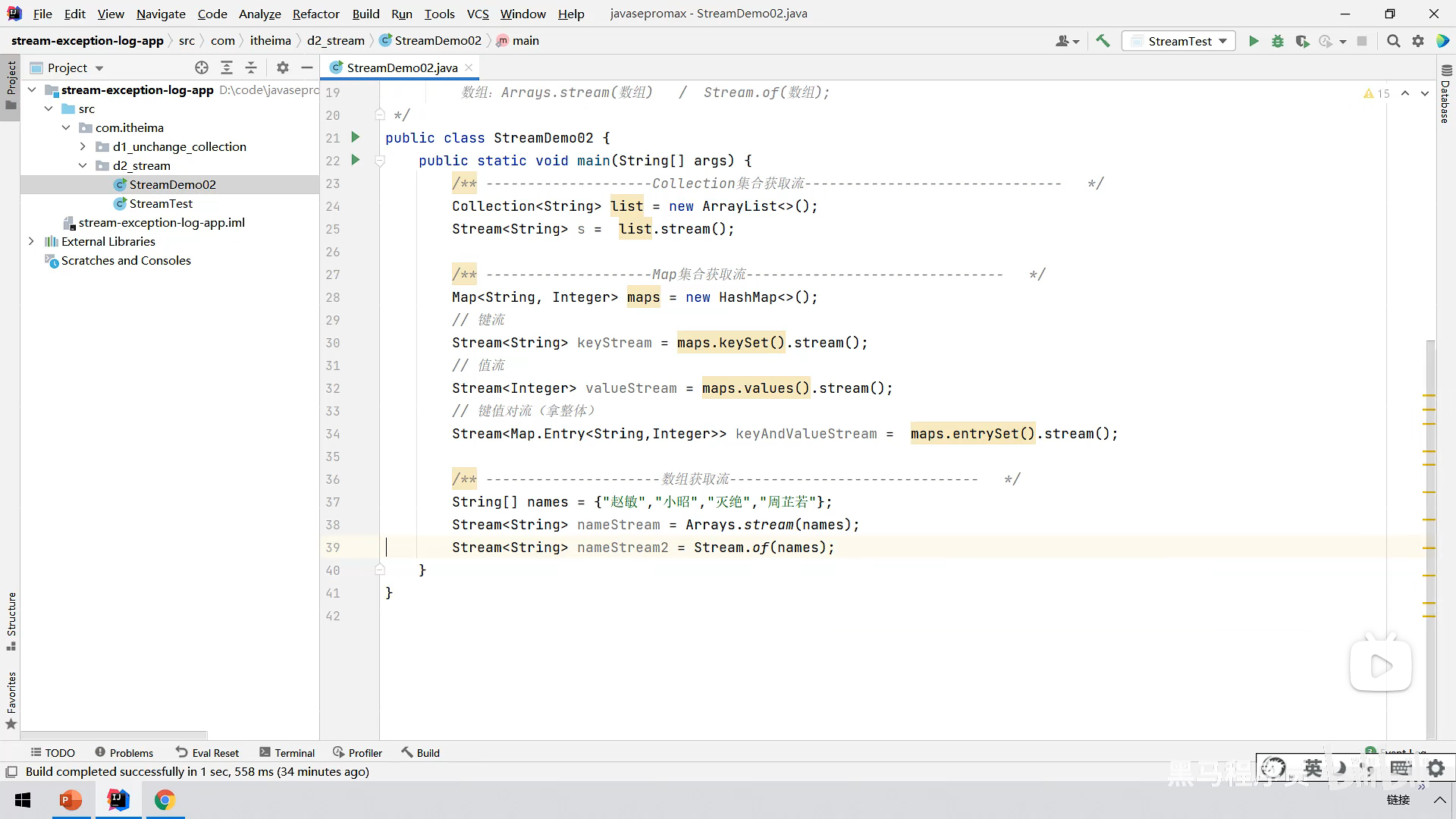The image size is (1456, 819).
Task: Toggle Database tool window on right edge
Action: click(x=1445, y=95)
